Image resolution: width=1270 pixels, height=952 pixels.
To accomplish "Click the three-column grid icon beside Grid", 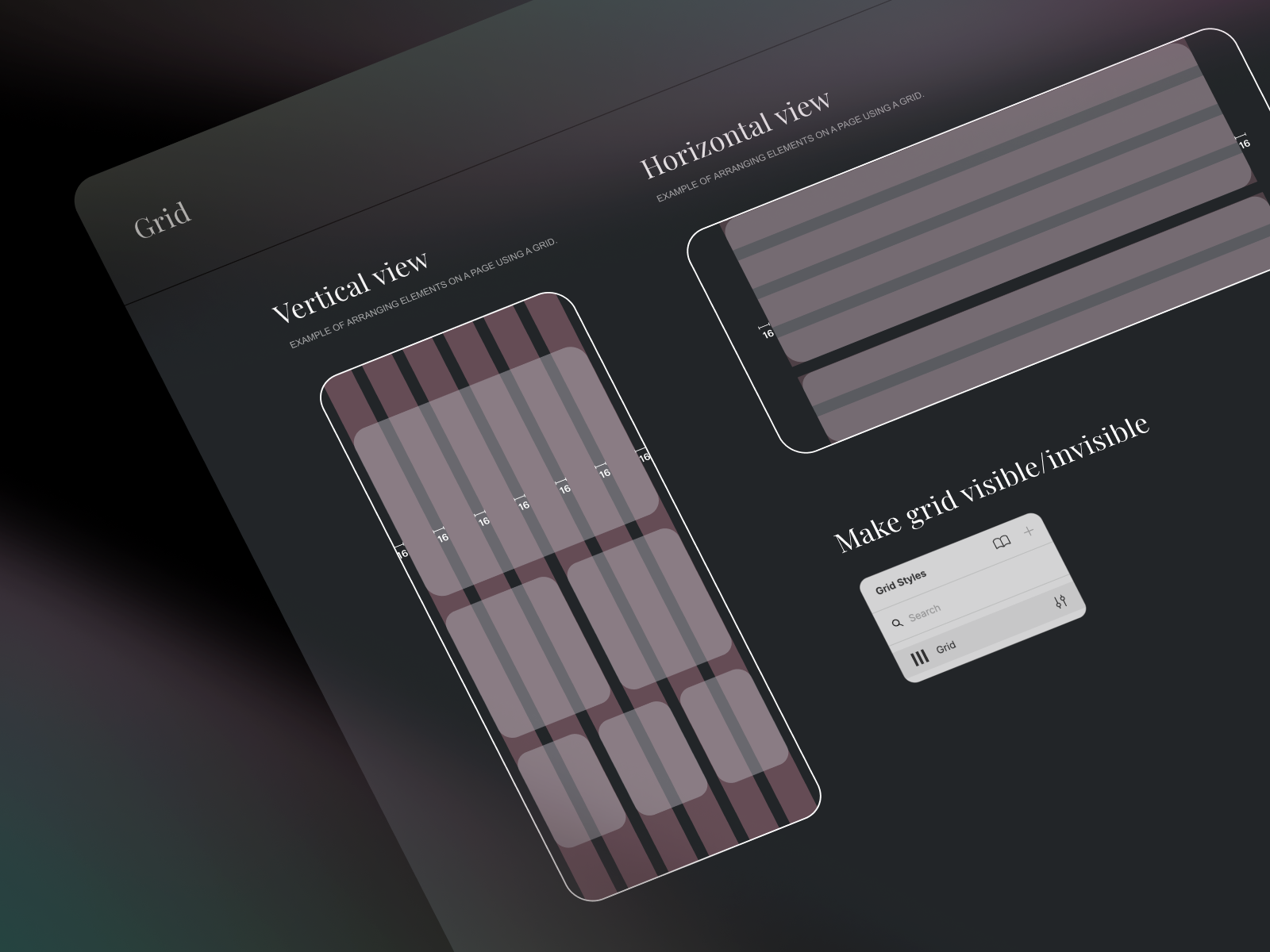I will click(x=921, y=655).
